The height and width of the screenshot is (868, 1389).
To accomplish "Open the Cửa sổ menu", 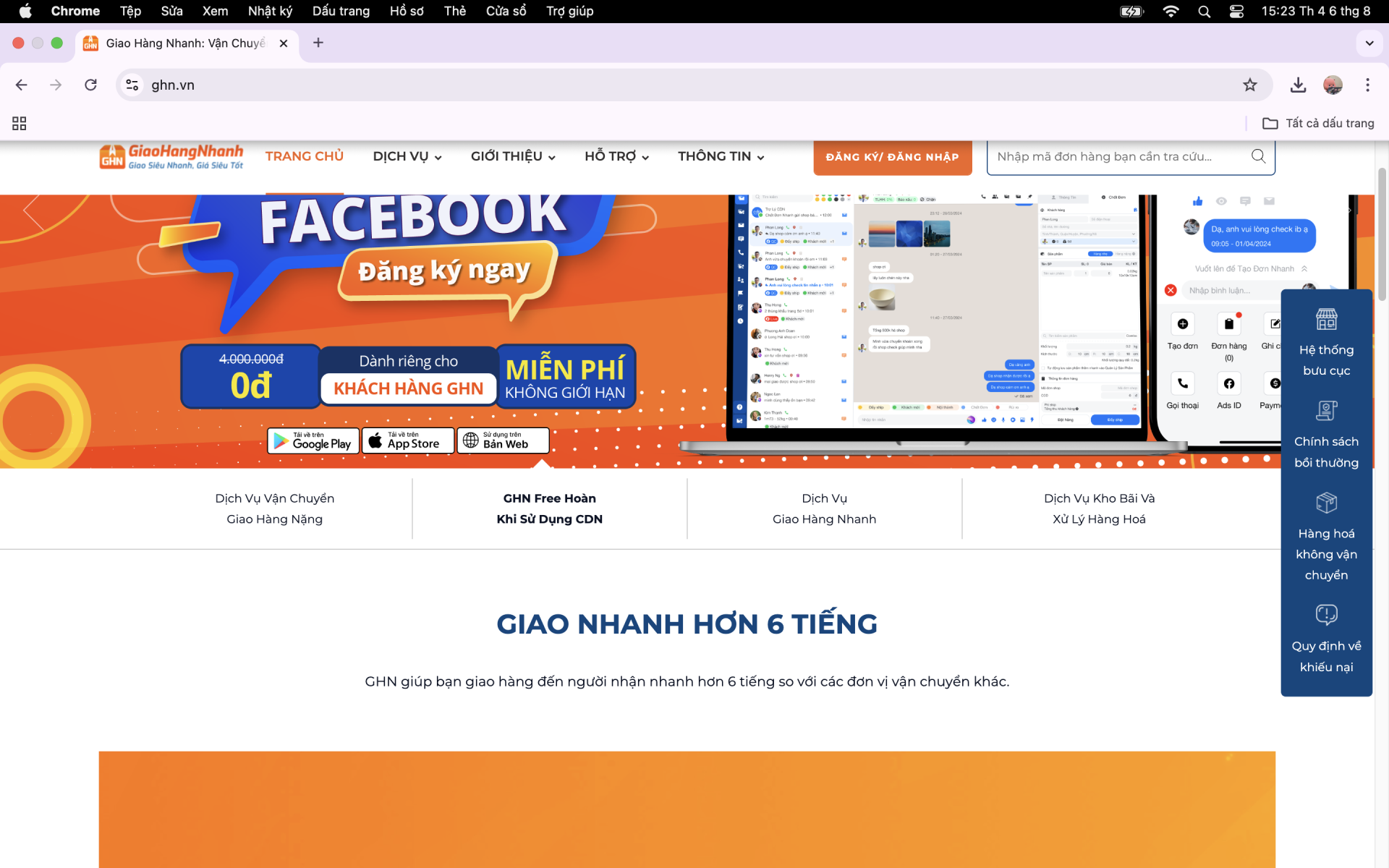I will (506, 11).
